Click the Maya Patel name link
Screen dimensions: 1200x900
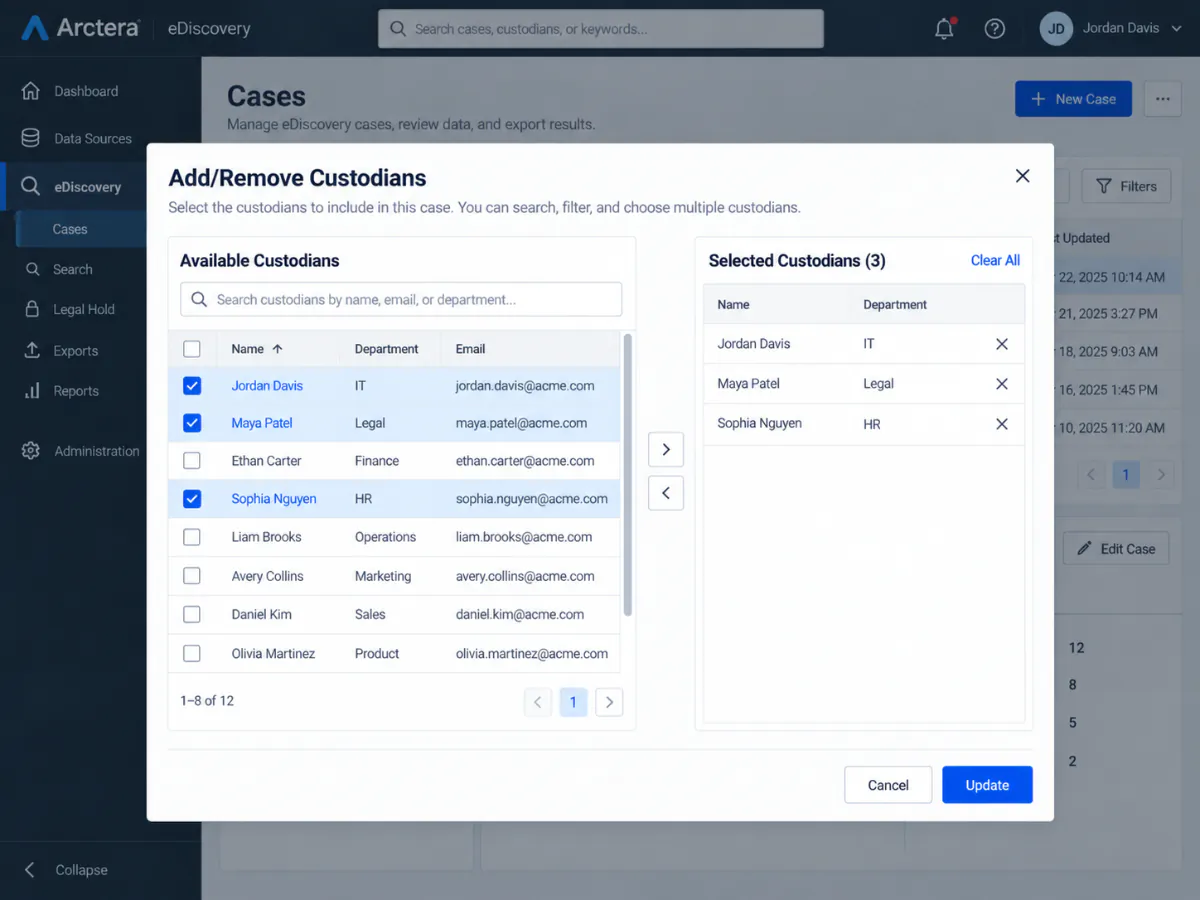[x=262, y=423]
